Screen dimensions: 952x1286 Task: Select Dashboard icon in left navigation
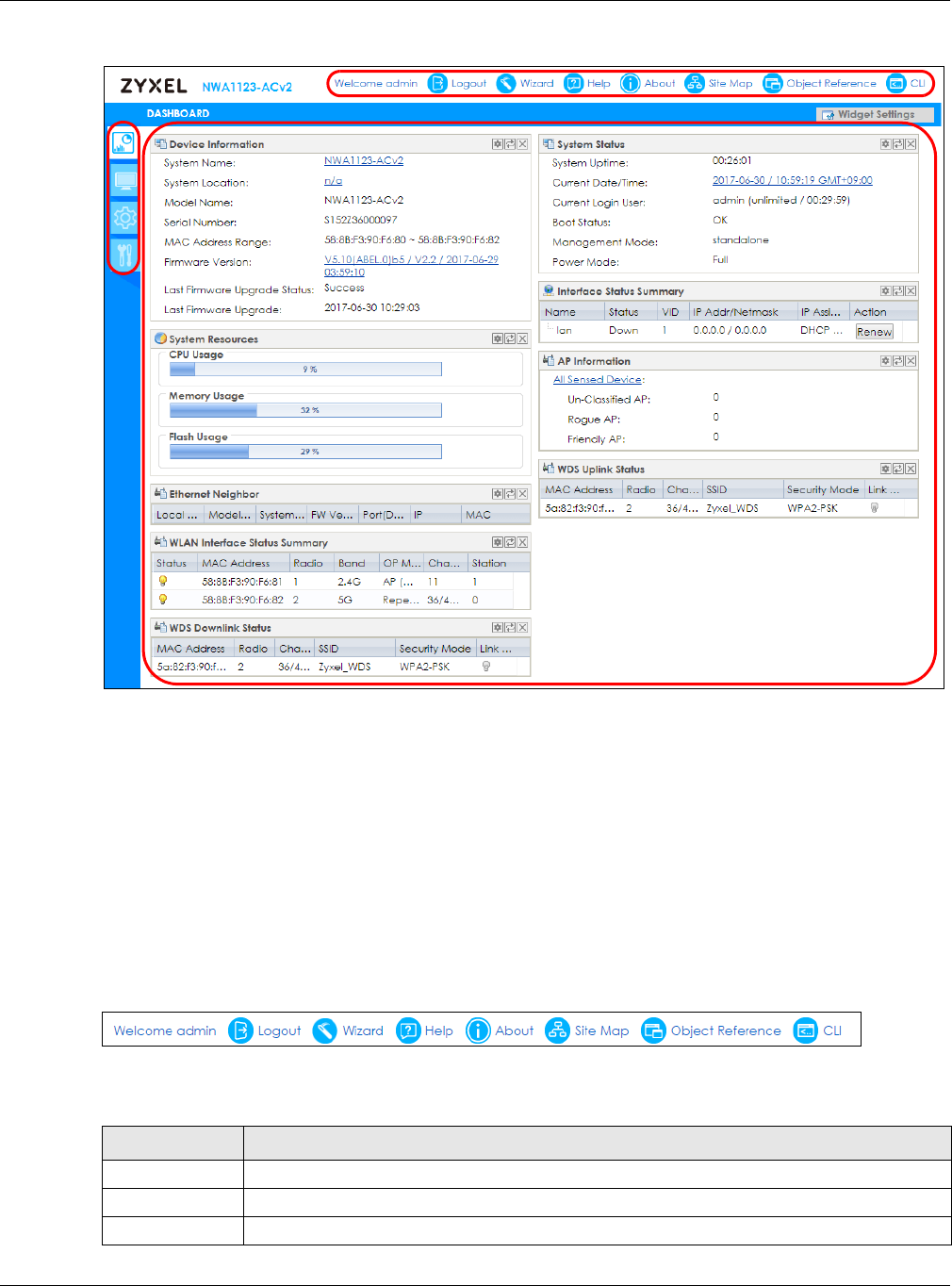tap(123, 143)
